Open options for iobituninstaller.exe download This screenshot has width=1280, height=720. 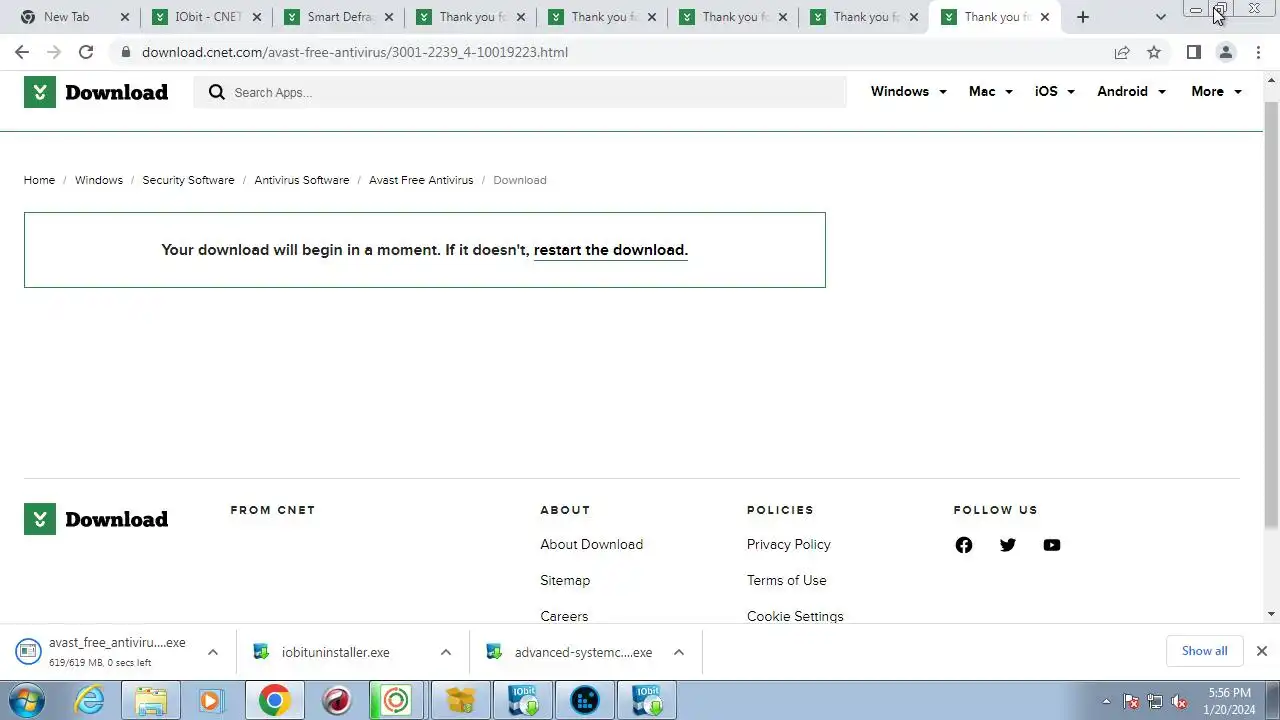pyautogui.click(x=446, y=652)
